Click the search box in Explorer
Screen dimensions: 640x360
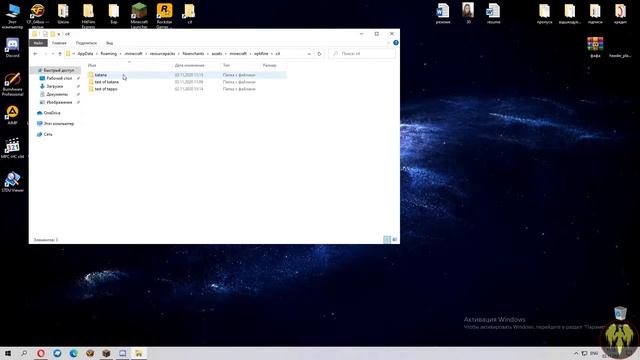[x=362, y=53]
